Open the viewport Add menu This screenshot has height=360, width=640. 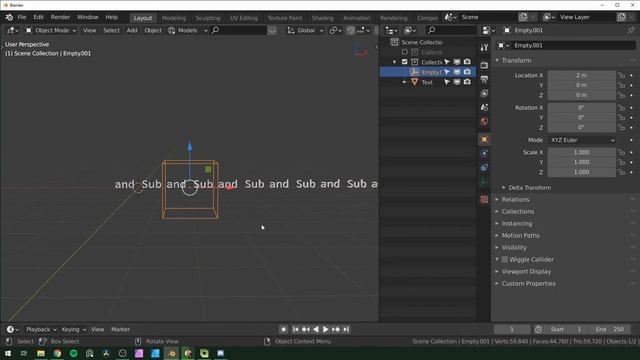[132, 30]
